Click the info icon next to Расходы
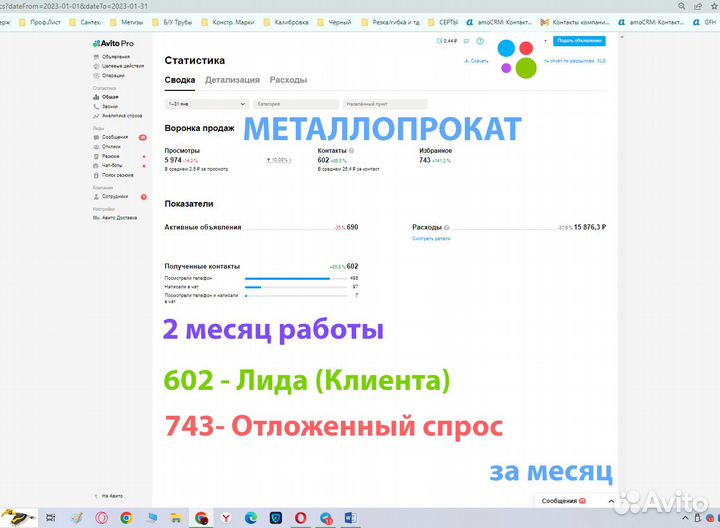Screen dimensions: 720x528 (447, 227)
